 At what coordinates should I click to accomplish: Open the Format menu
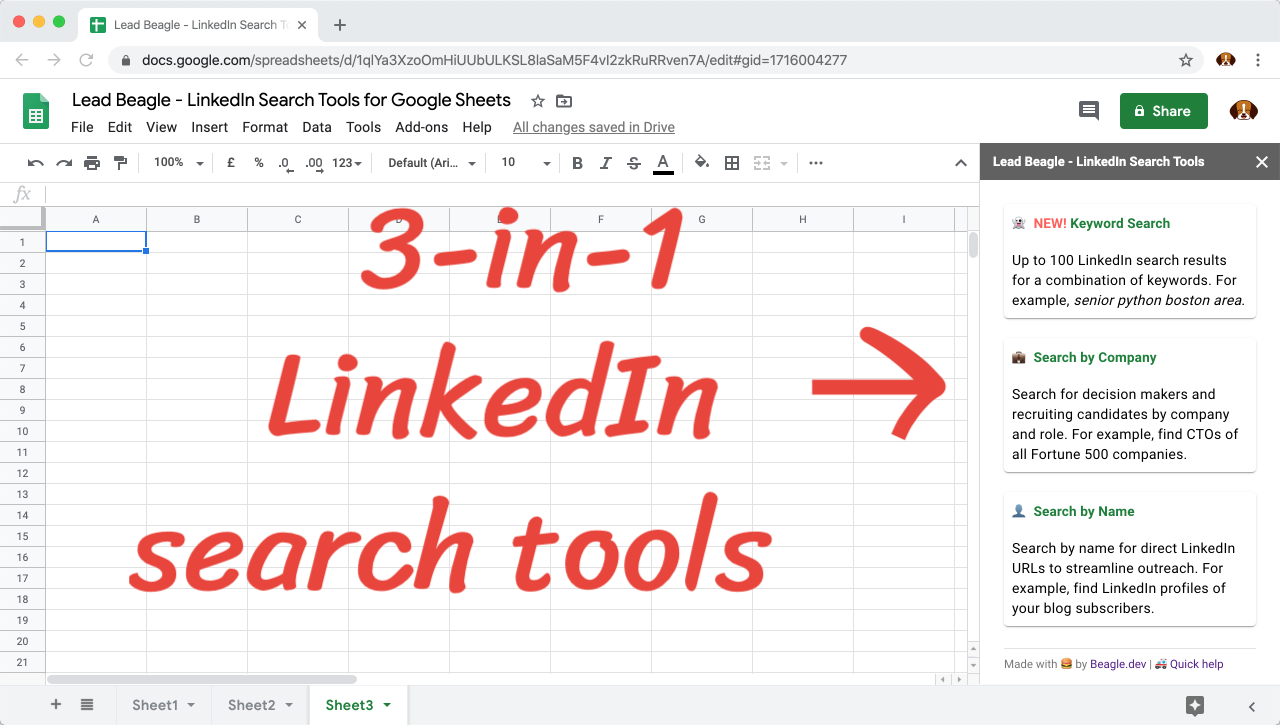265,127
